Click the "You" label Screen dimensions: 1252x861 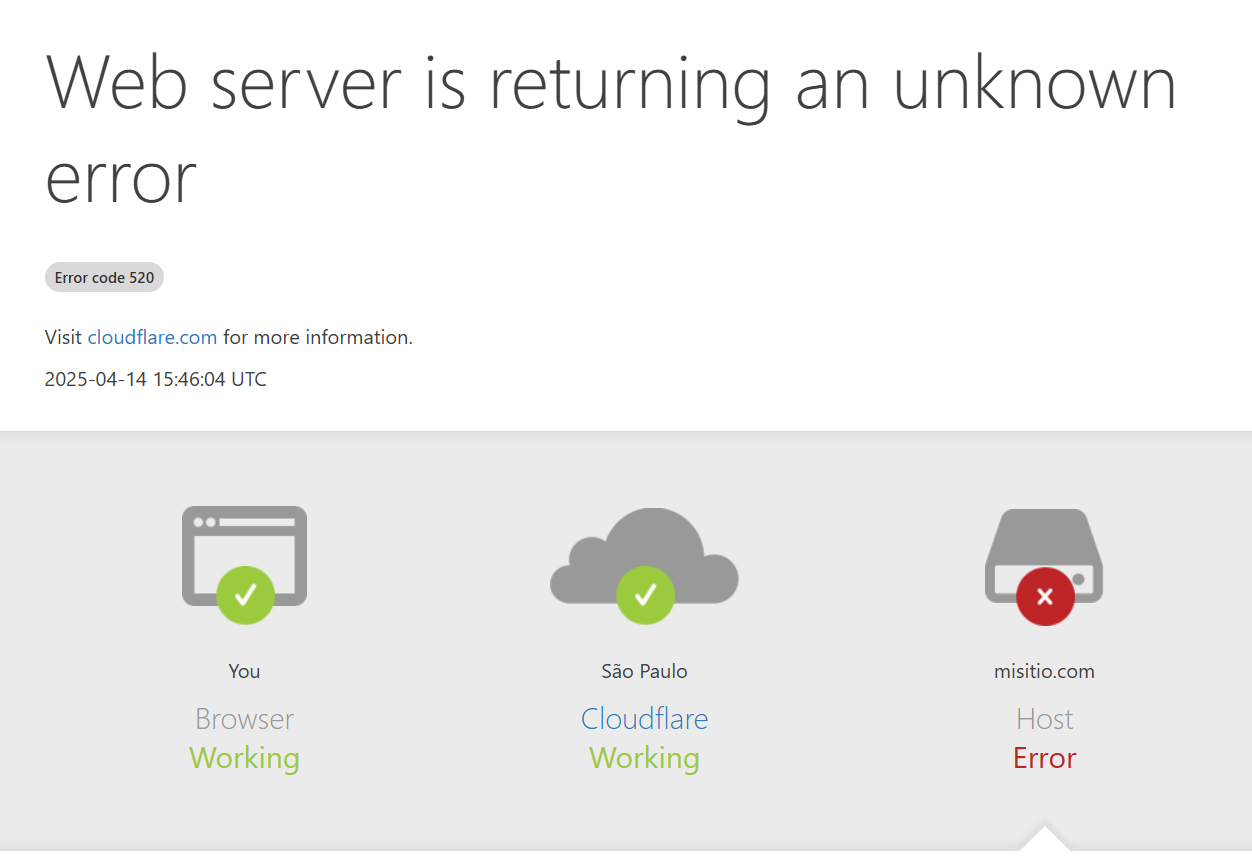pos(244,671)
